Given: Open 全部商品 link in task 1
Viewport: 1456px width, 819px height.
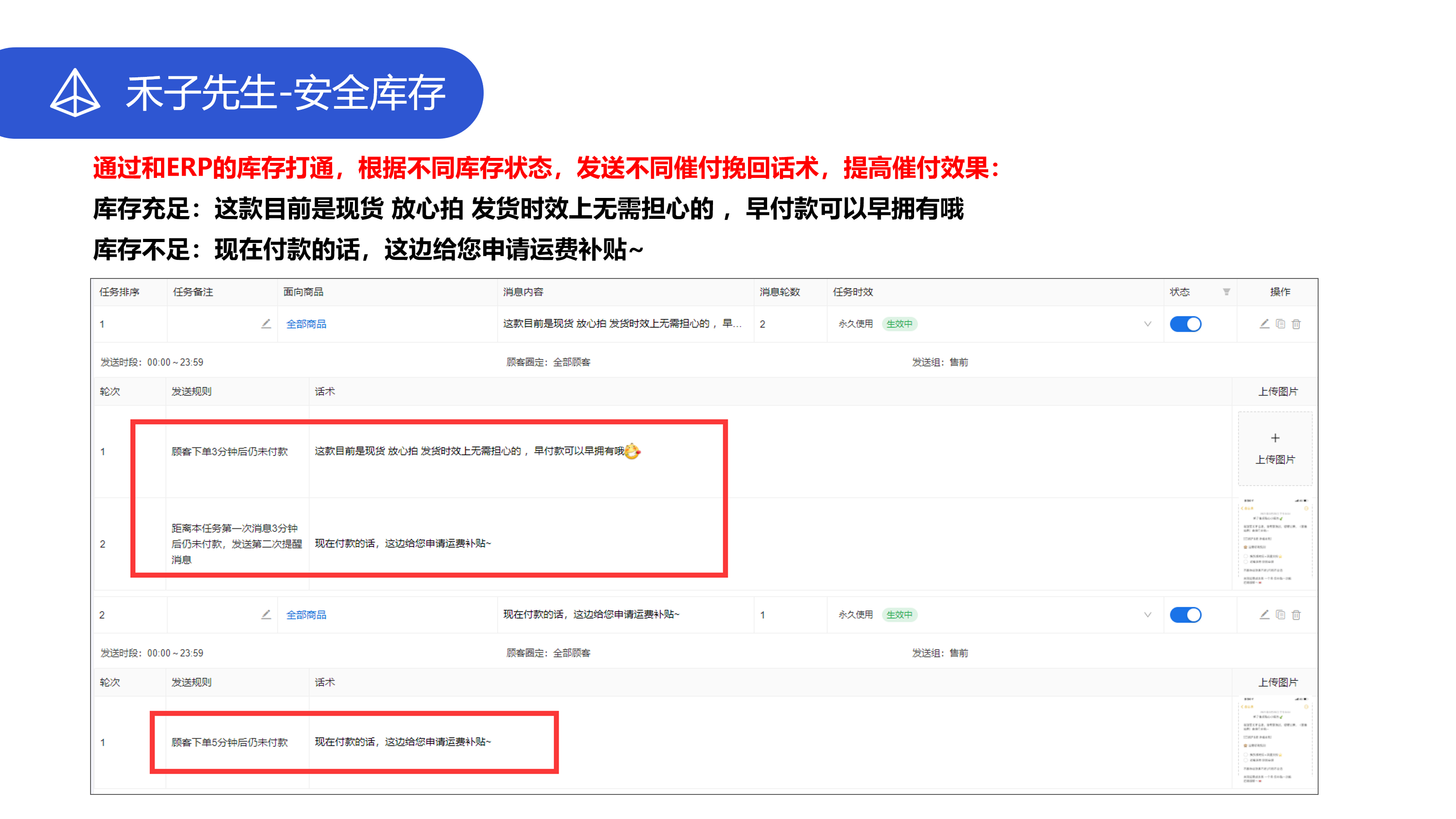Looking at the screenshot, I should pyautogui.click(x=306, y=324).
